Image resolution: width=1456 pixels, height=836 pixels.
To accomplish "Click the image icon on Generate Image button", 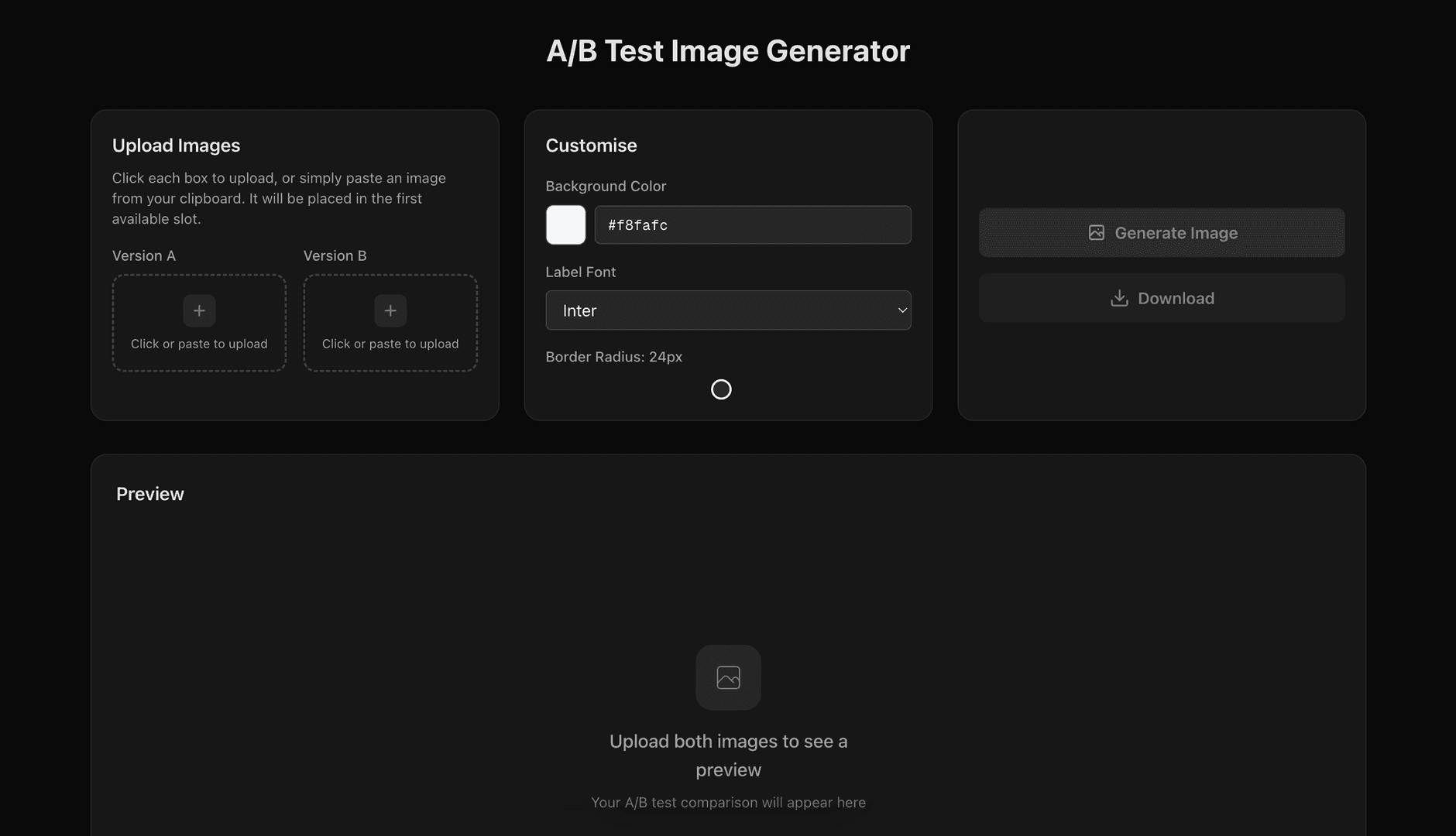I will [x=1097, y=232].
